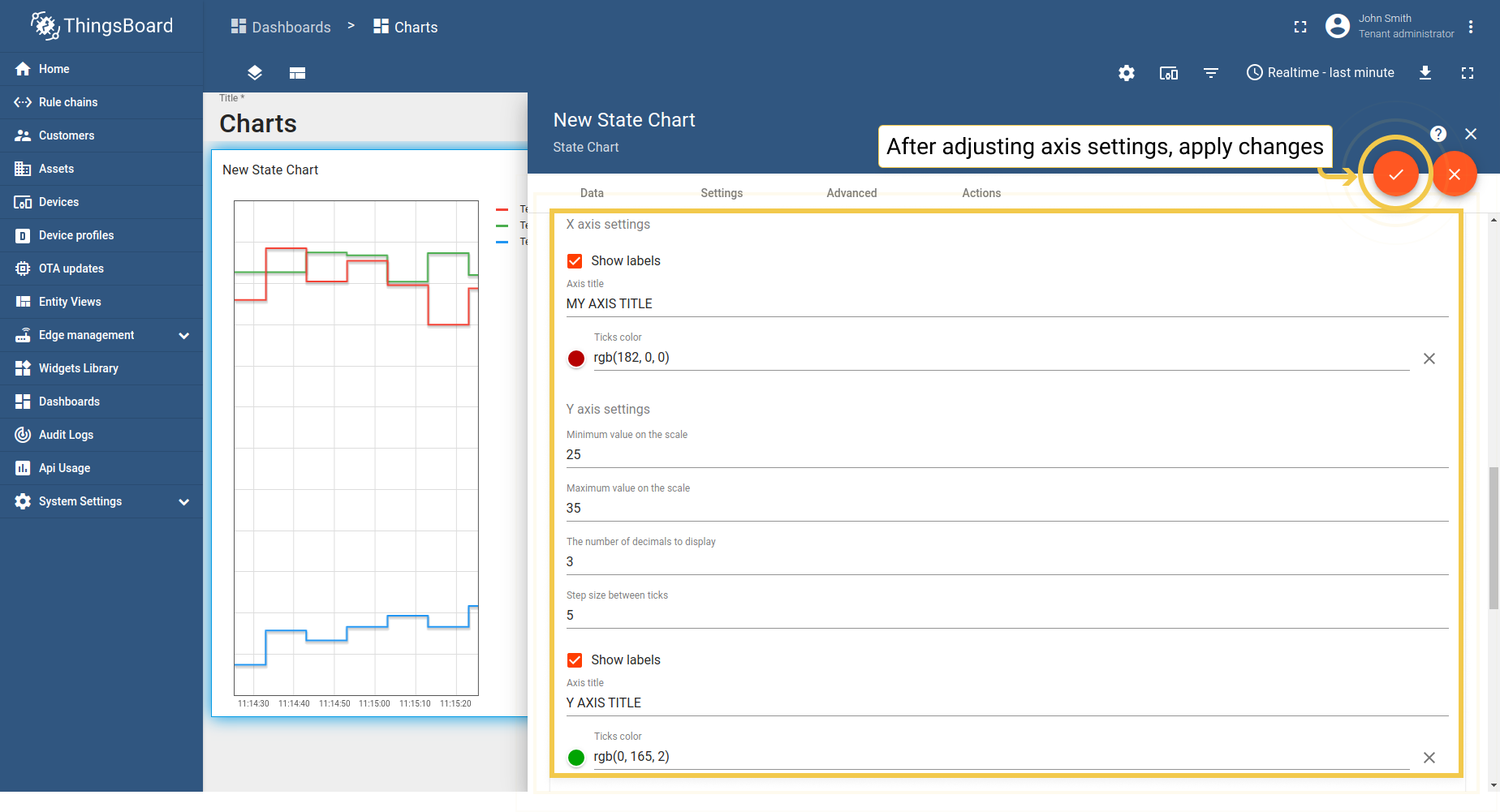Click the export dashboard download icon
The image size is (1500, 812).
1425,73
